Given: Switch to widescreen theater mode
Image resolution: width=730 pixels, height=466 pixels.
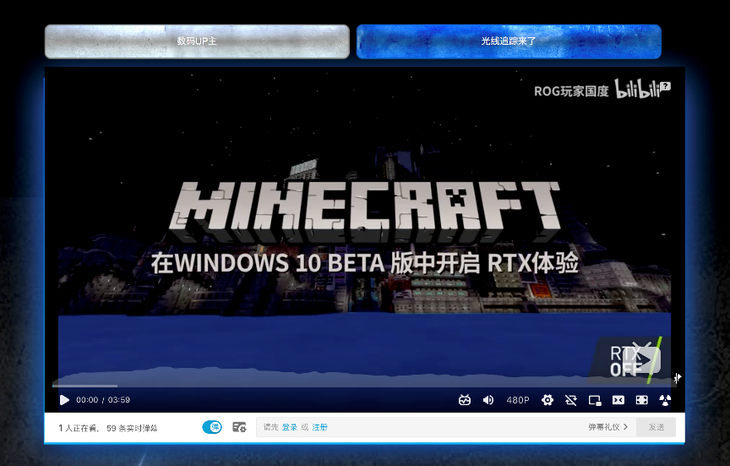Looking at the screenshot, I should [x=618, y=400].
